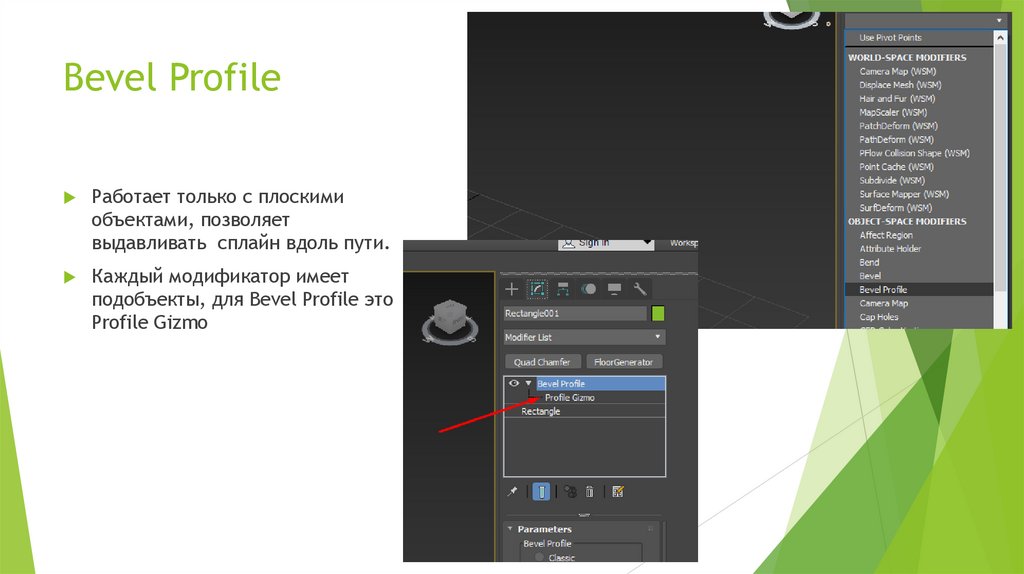Remove modifier with trash icon
The width and height of the screenshot is (1024, 574).
coord(590,491)
